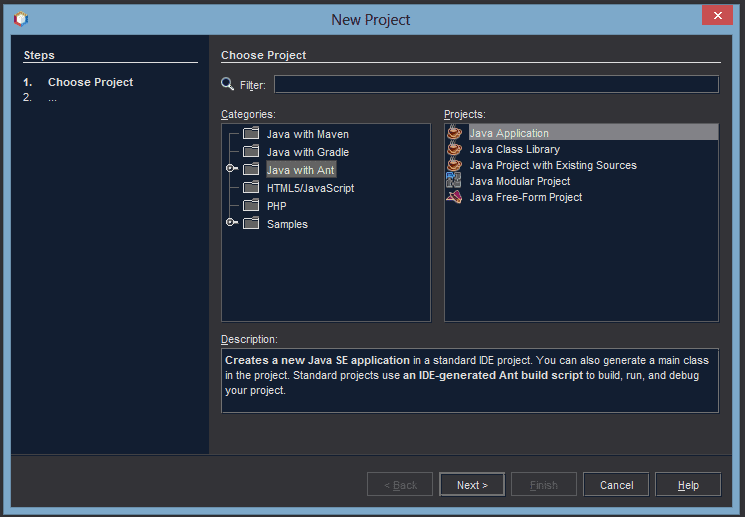Click the Next button
Image resolution: width=745 pixels, height=517 pixels.
[472, 484]
